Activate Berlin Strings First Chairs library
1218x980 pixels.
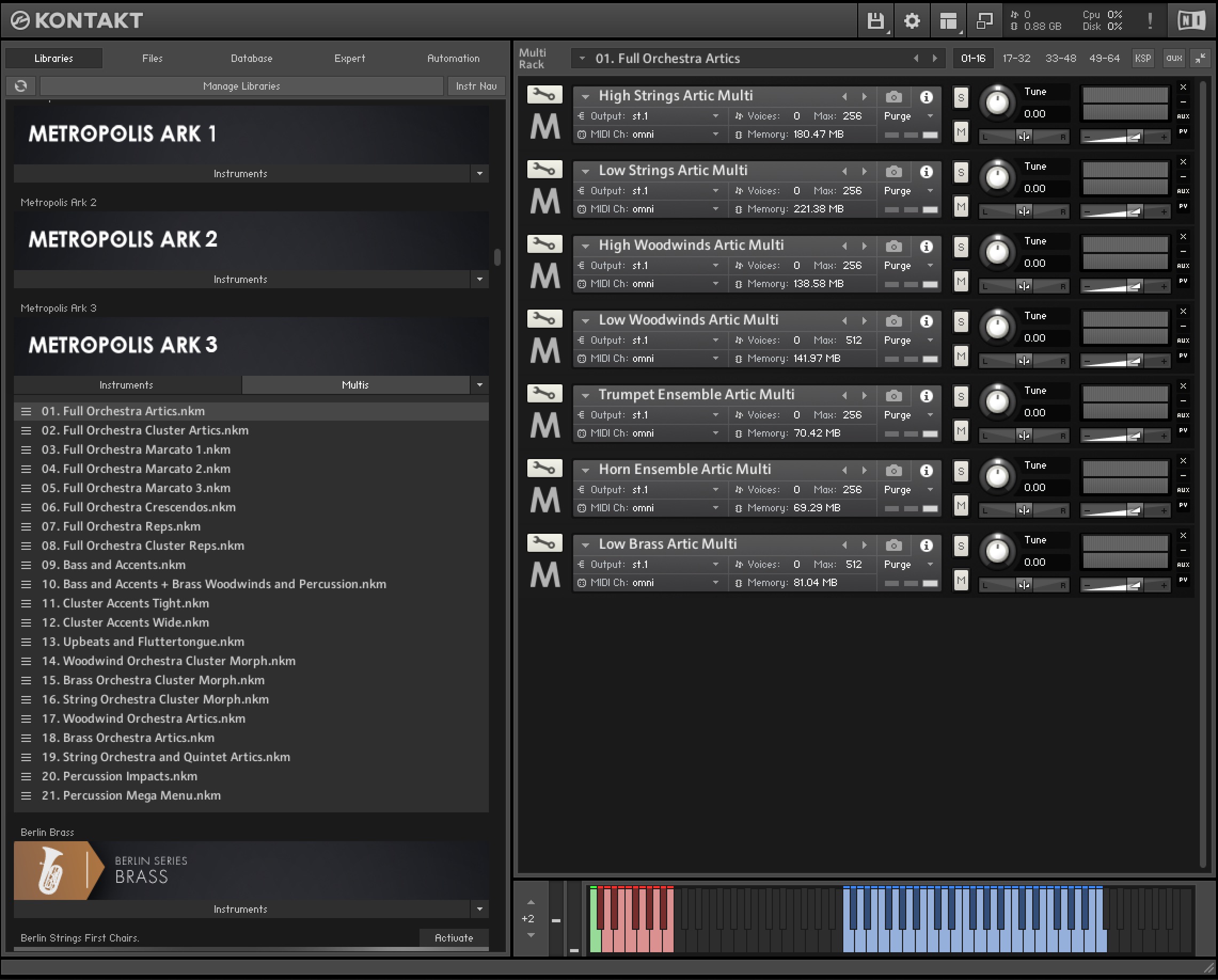pyautogui.click(x=454, y=938)
